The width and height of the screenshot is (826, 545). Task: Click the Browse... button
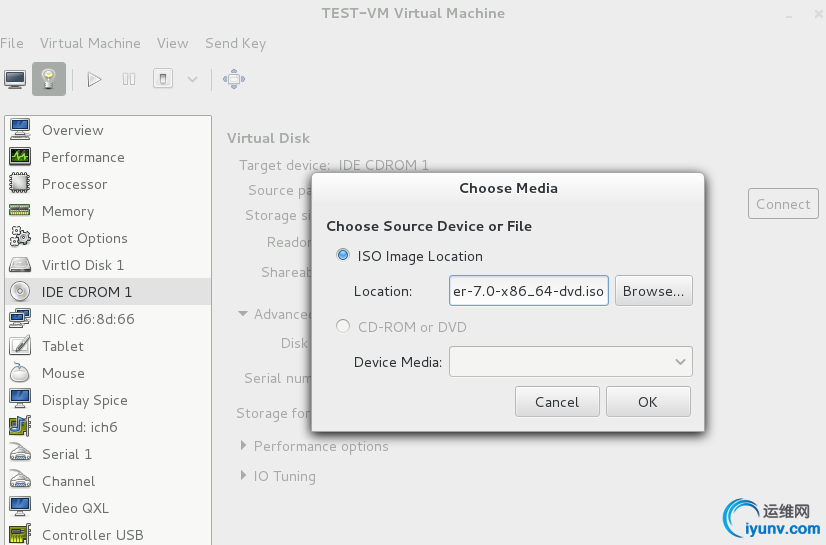pyautogui.click(x=653, y=291)
